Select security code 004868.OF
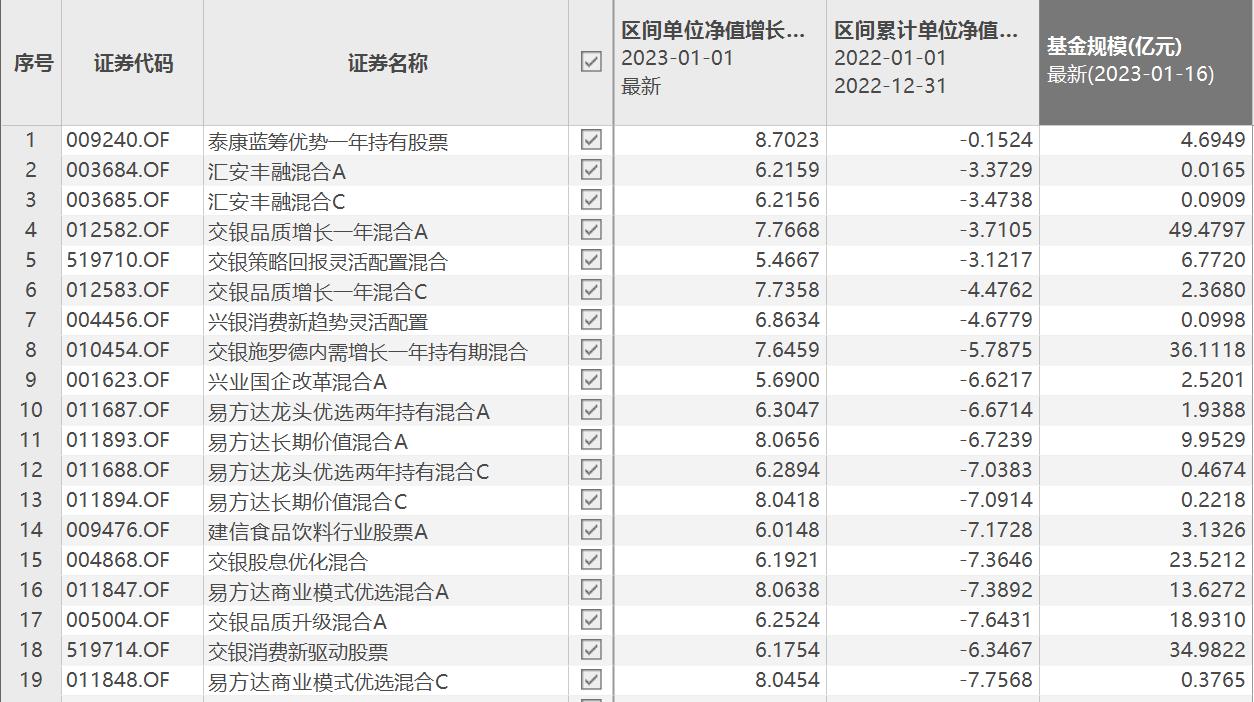 tap(118, 560)
